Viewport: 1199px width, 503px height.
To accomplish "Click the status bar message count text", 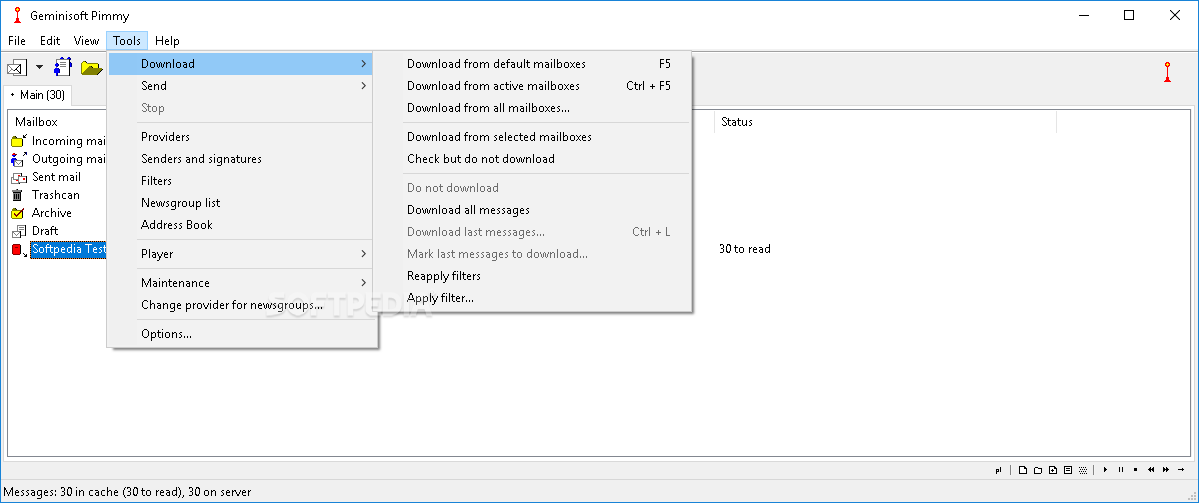I will (128, 492).
